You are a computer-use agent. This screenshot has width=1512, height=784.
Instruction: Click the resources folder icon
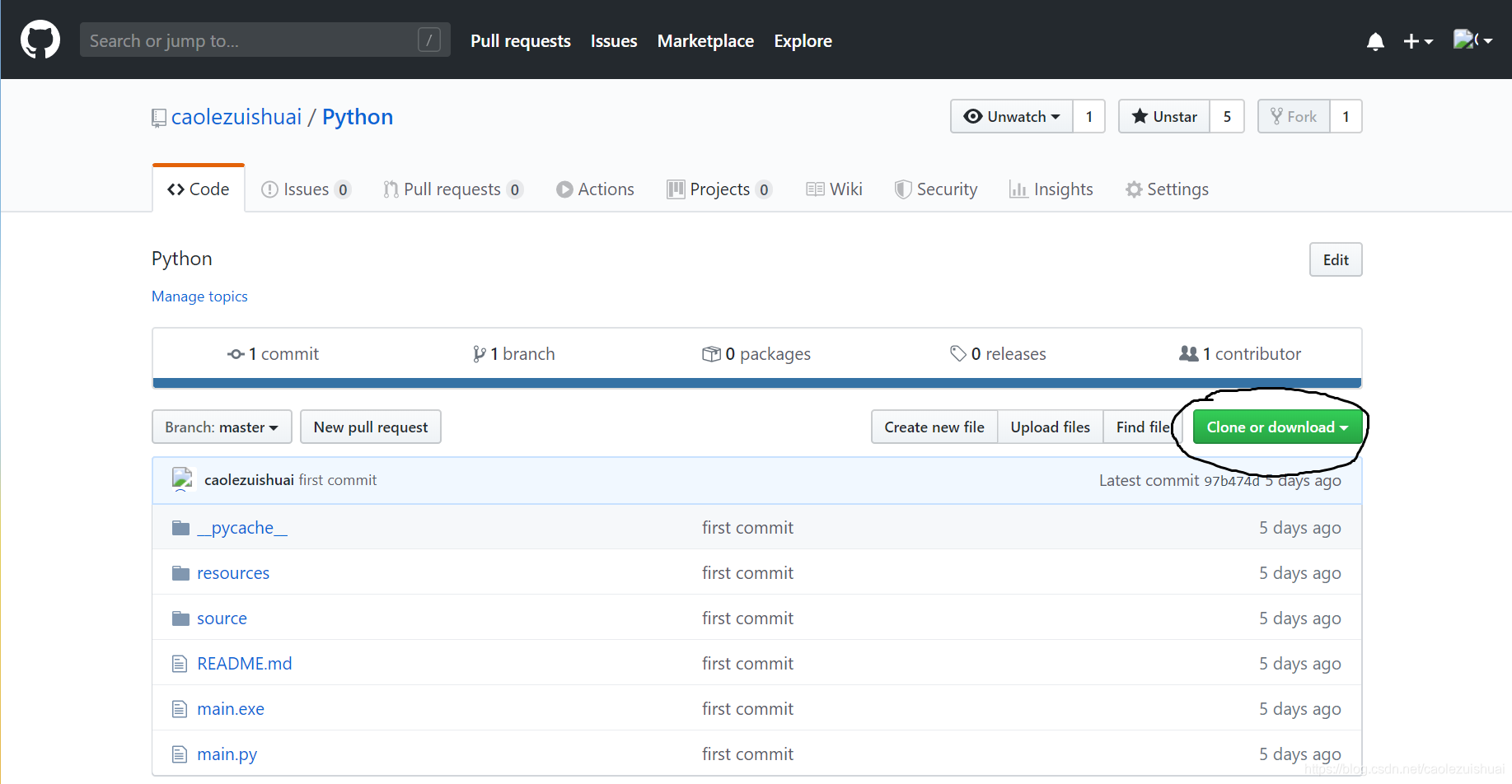pos(180,573)
